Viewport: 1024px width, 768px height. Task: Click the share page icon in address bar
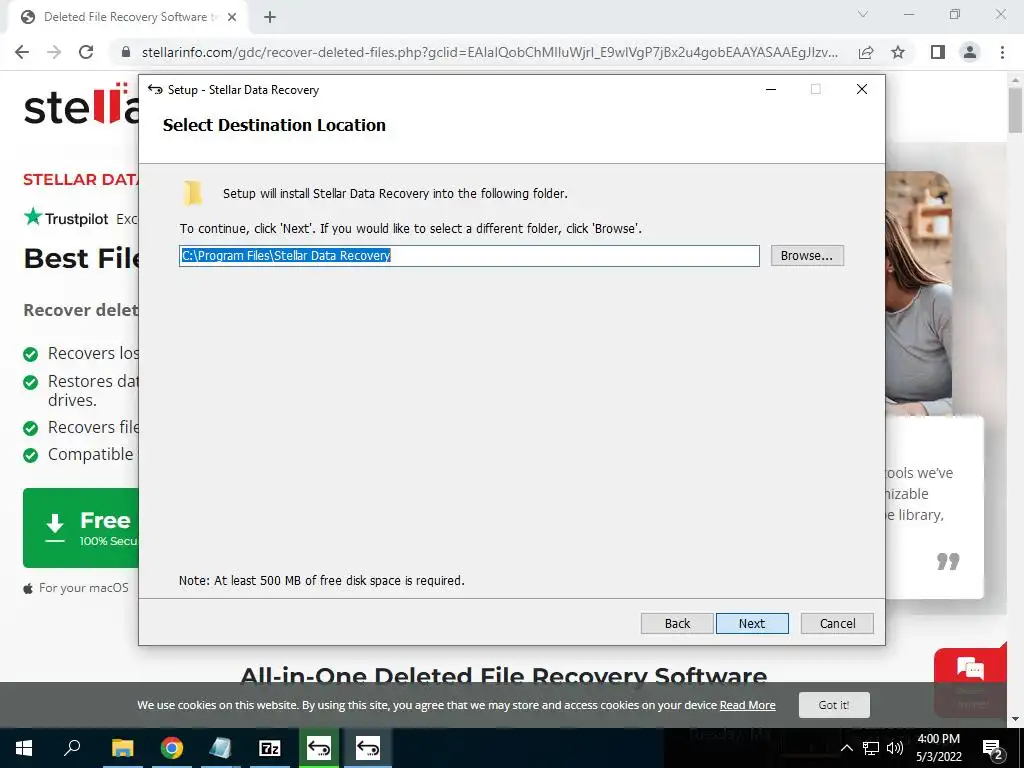pos(866,52)
